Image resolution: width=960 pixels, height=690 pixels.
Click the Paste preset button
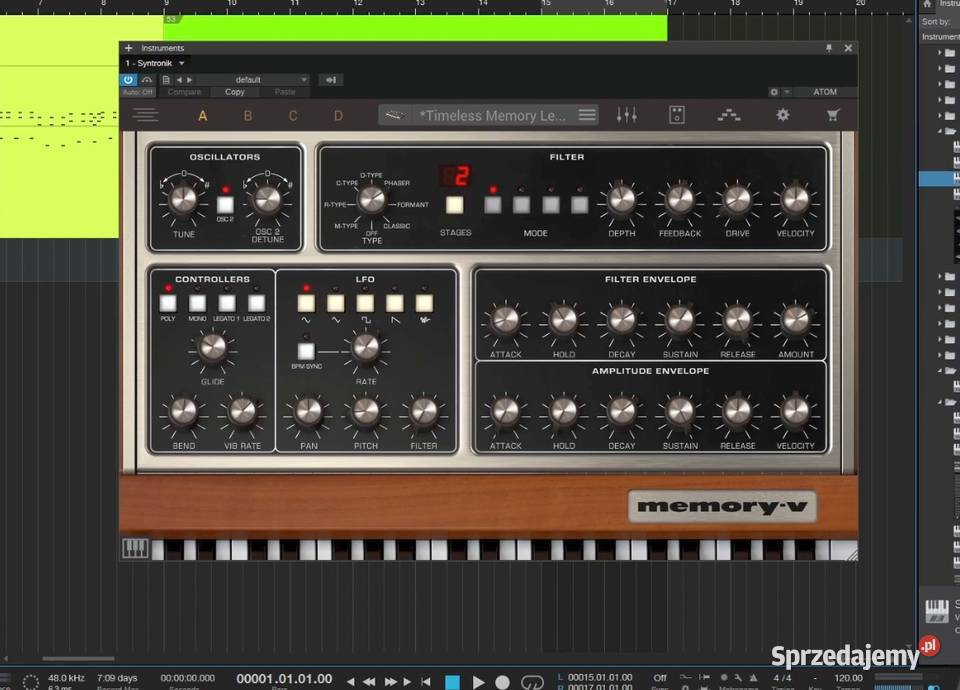pos(285,91)
